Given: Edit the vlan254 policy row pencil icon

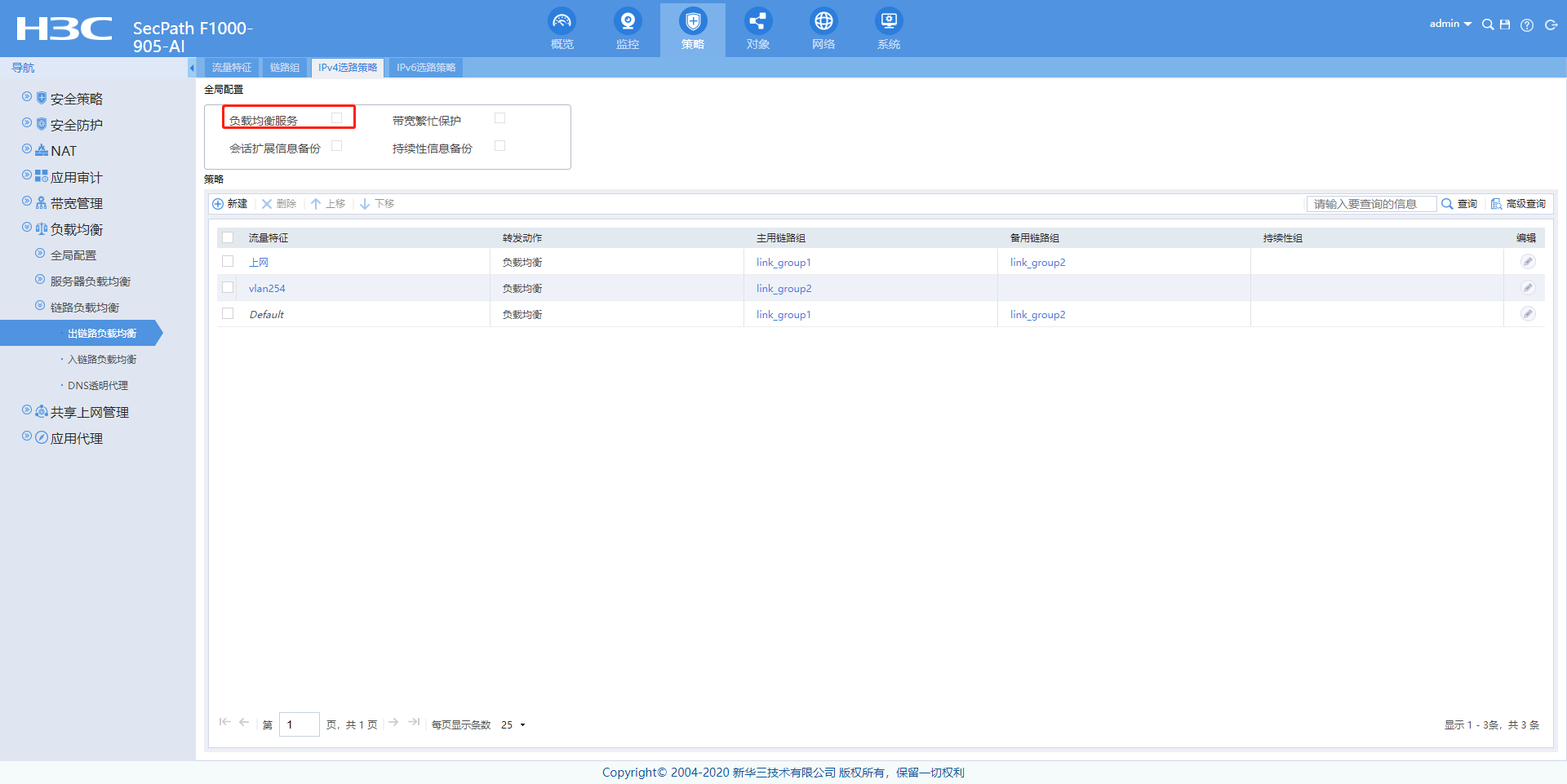Looking at the screenshot, I should (x=1528, y=288).
